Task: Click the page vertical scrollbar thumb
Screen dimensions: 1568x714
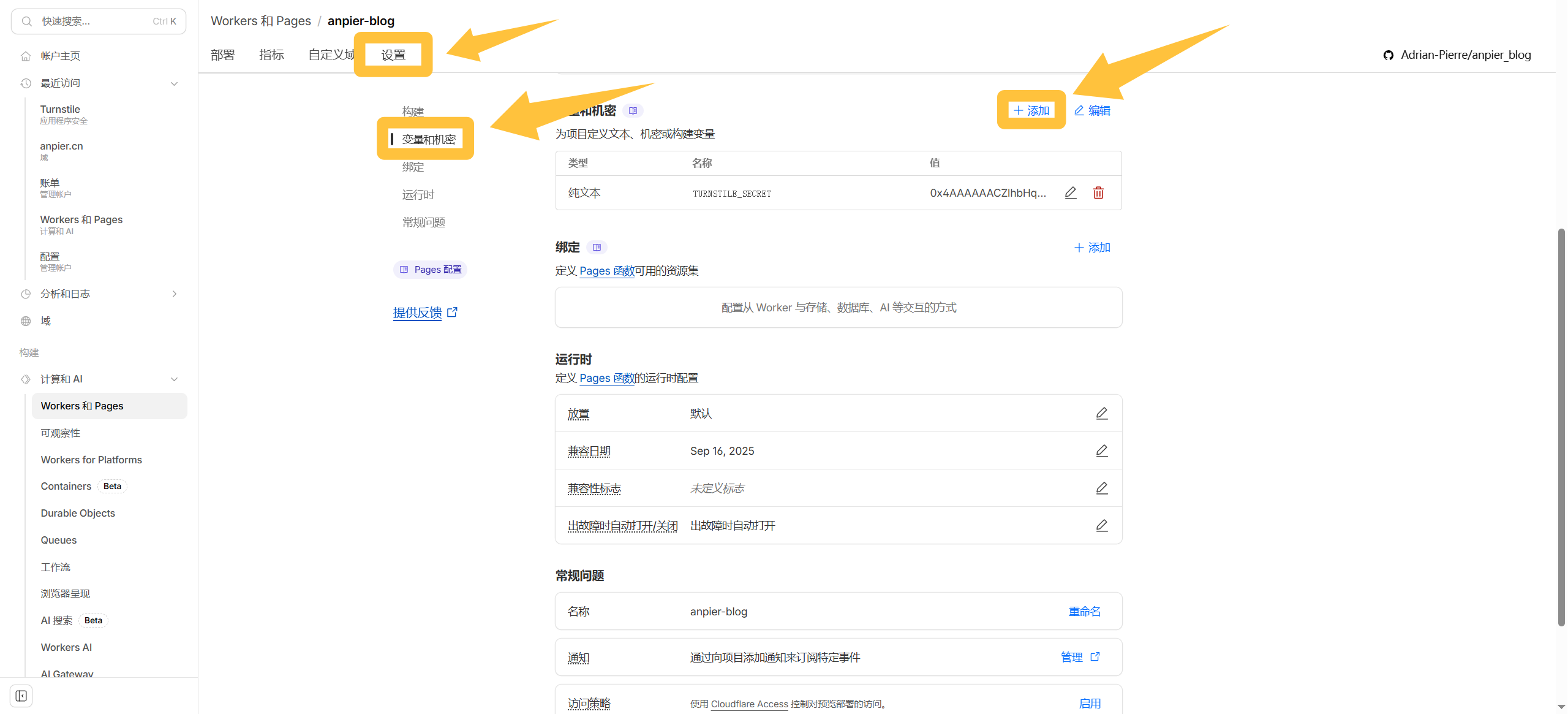Action: [x=1561, y=428]
